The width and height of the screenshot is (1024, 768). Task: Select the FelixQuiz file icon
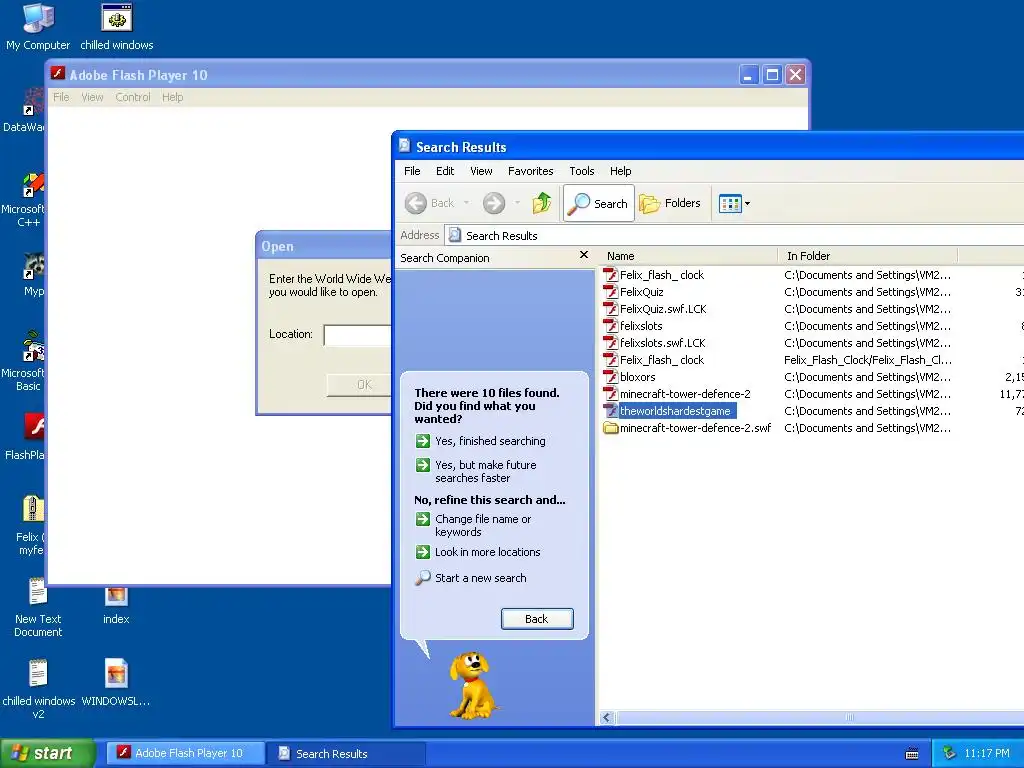point(611,292)
